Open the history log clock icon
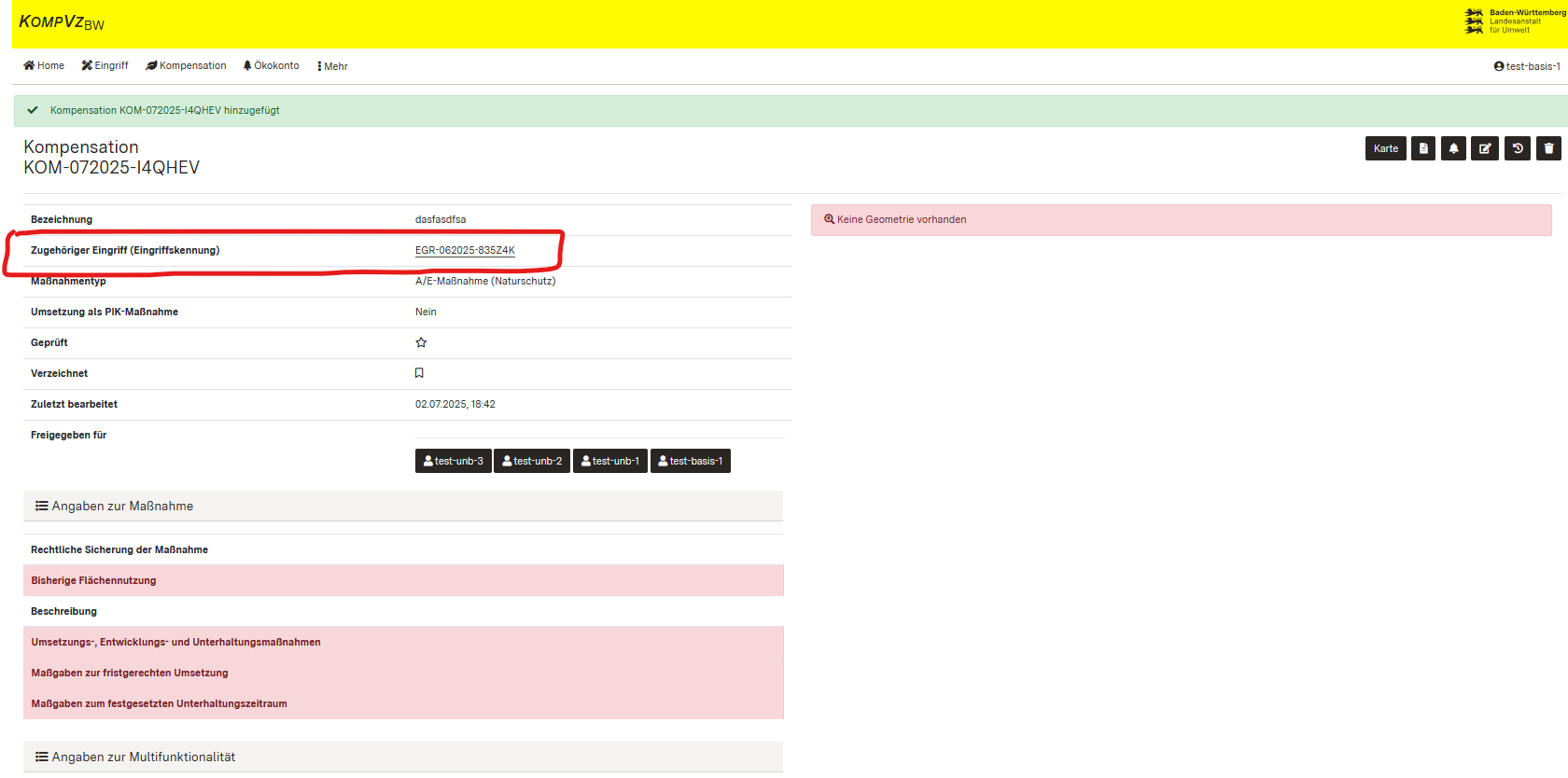1568x778 pixels. coord(1518,148)
